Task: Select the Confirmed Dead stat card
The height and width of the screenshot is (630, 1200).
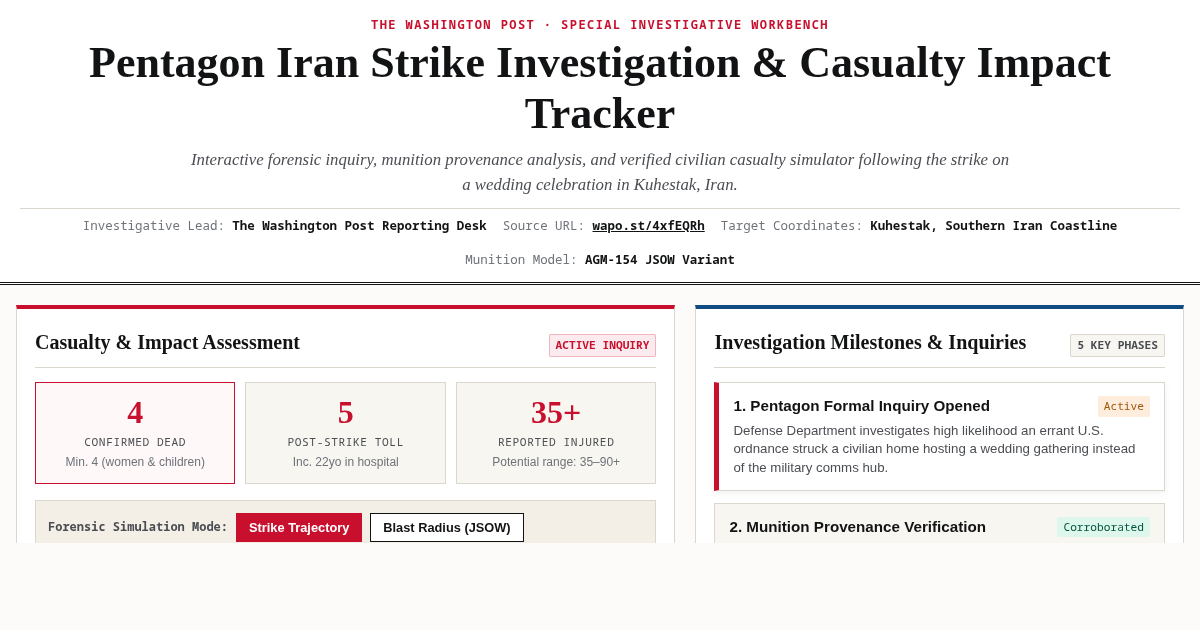Action: click(135, 433)
